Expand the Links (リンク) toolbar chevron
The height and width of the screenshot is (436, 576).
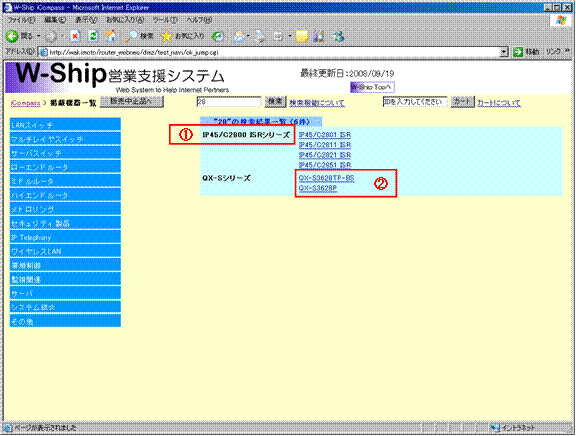coord(568,51)
